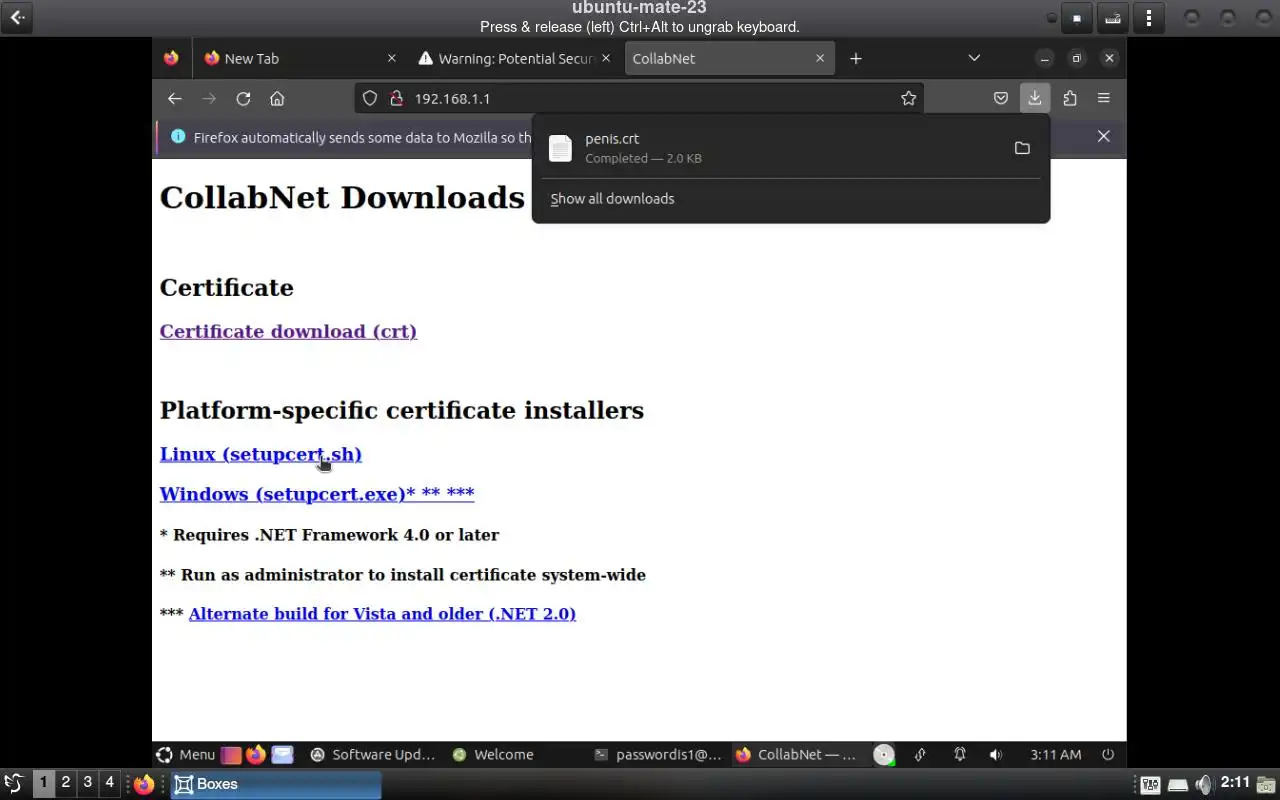The image size is (1280, 800).
Task: Click the insecure connection padlock icon
Action: coord(396,98)
